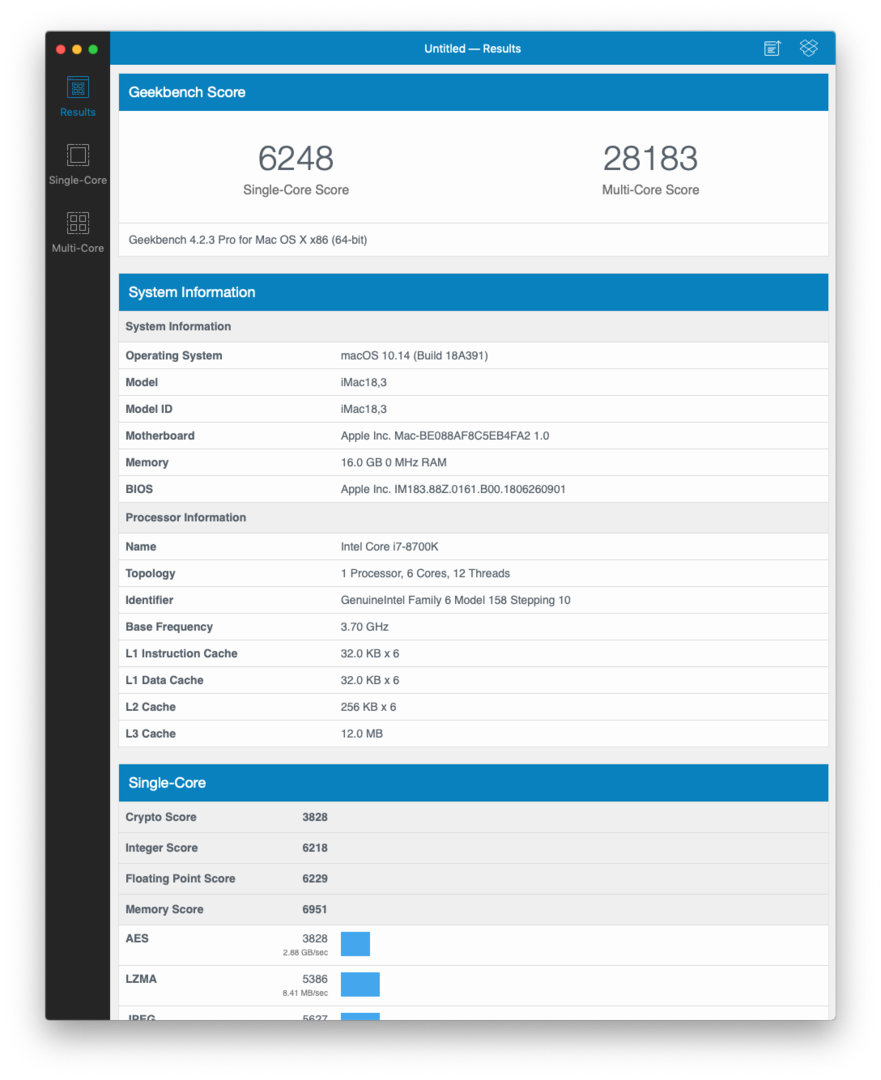This screenshot has height=1080, width=881.
Task: Click the L1 Data Cache label
Action: tap(164, 681)
